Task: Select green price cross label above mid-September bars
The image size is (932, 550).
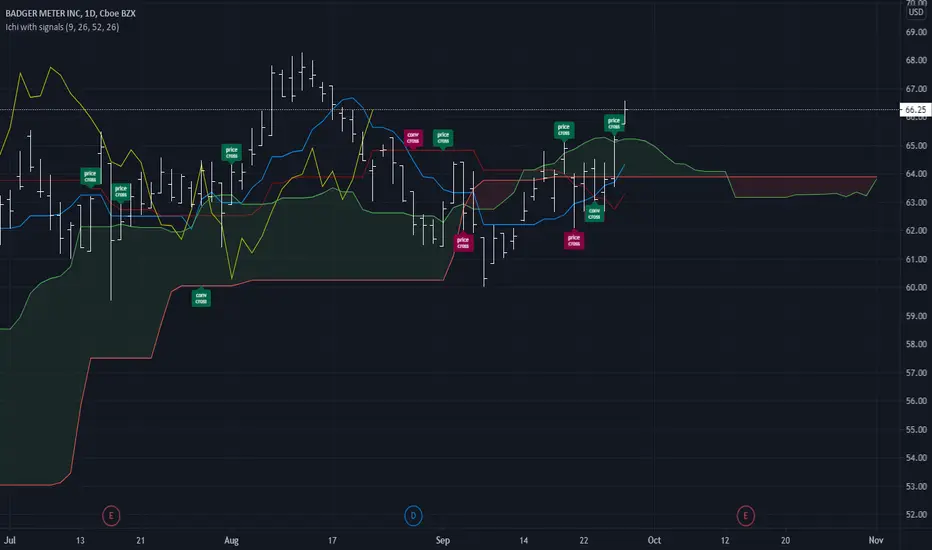Action: pos(563,130)
